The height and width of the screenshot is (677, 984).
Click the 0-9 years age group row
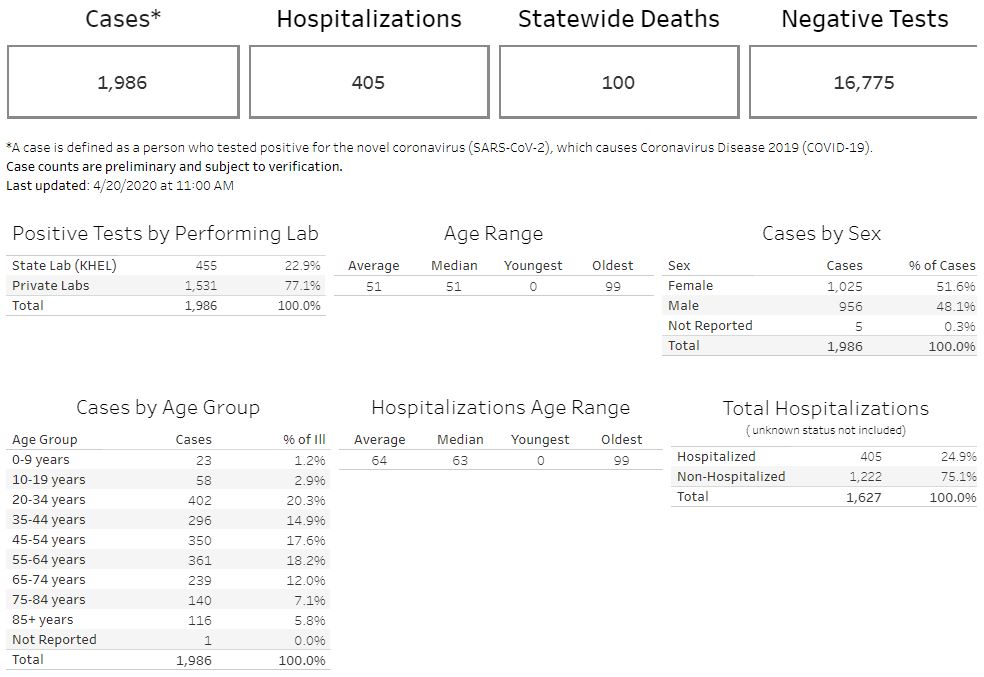tap(167, 460)
